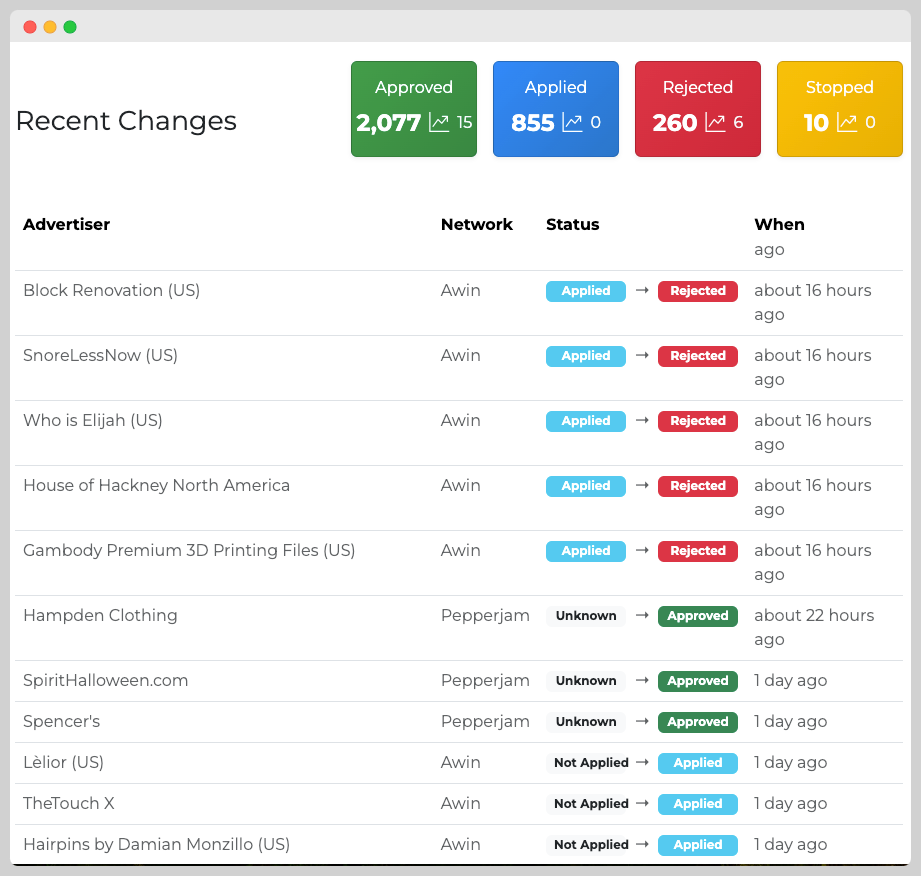
Task: Open the blue Applied 855 card
Action: (556, 109)
